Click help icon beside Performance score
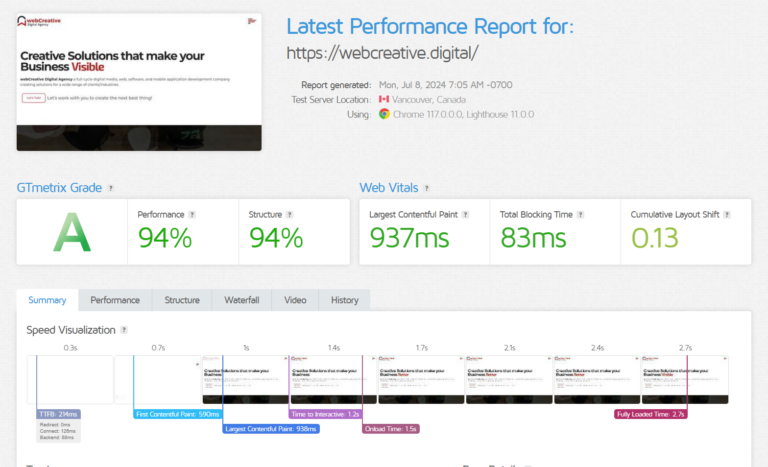Image resolution: width=768 pixels, height=467 pixels. pos(192,214)
